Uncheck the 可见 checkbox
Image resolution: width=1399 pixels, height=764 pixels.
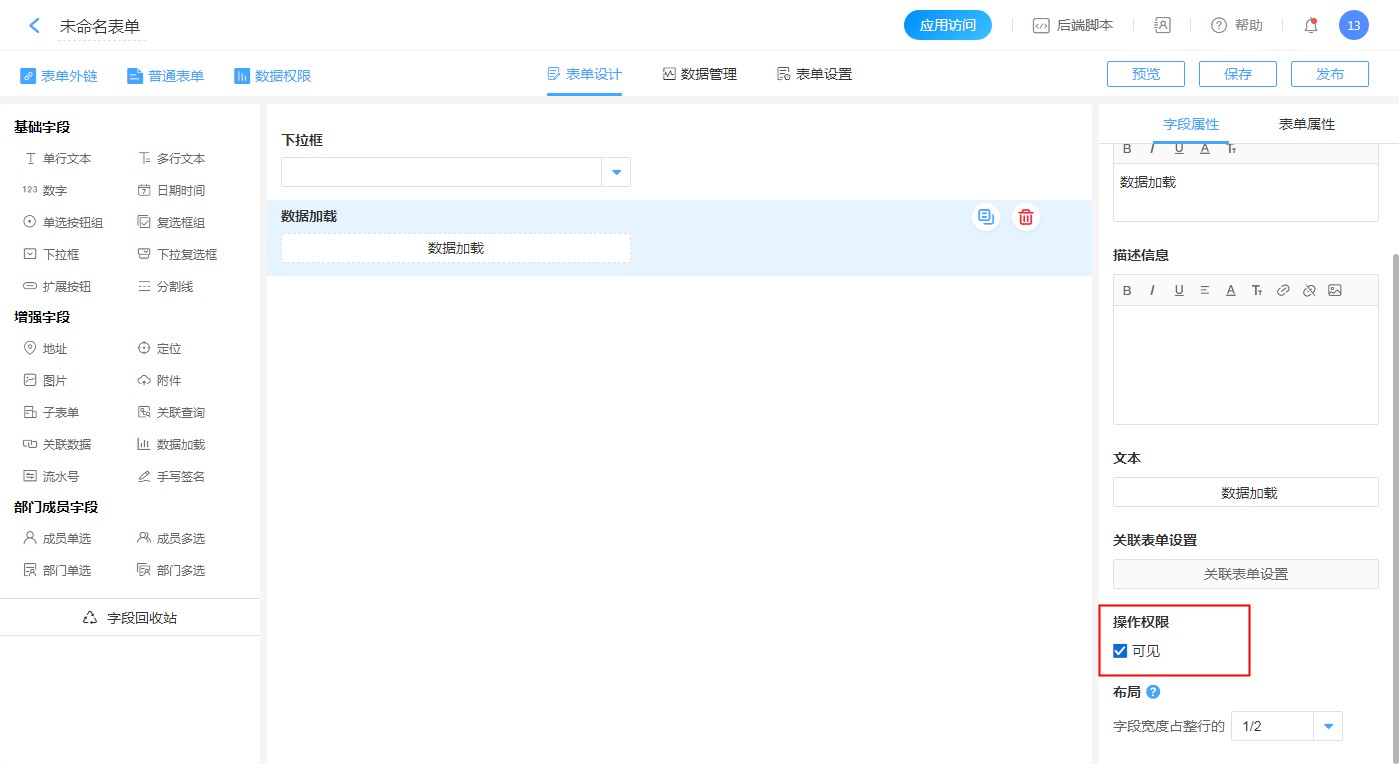pyautogui.click(x=1120, y=651)
